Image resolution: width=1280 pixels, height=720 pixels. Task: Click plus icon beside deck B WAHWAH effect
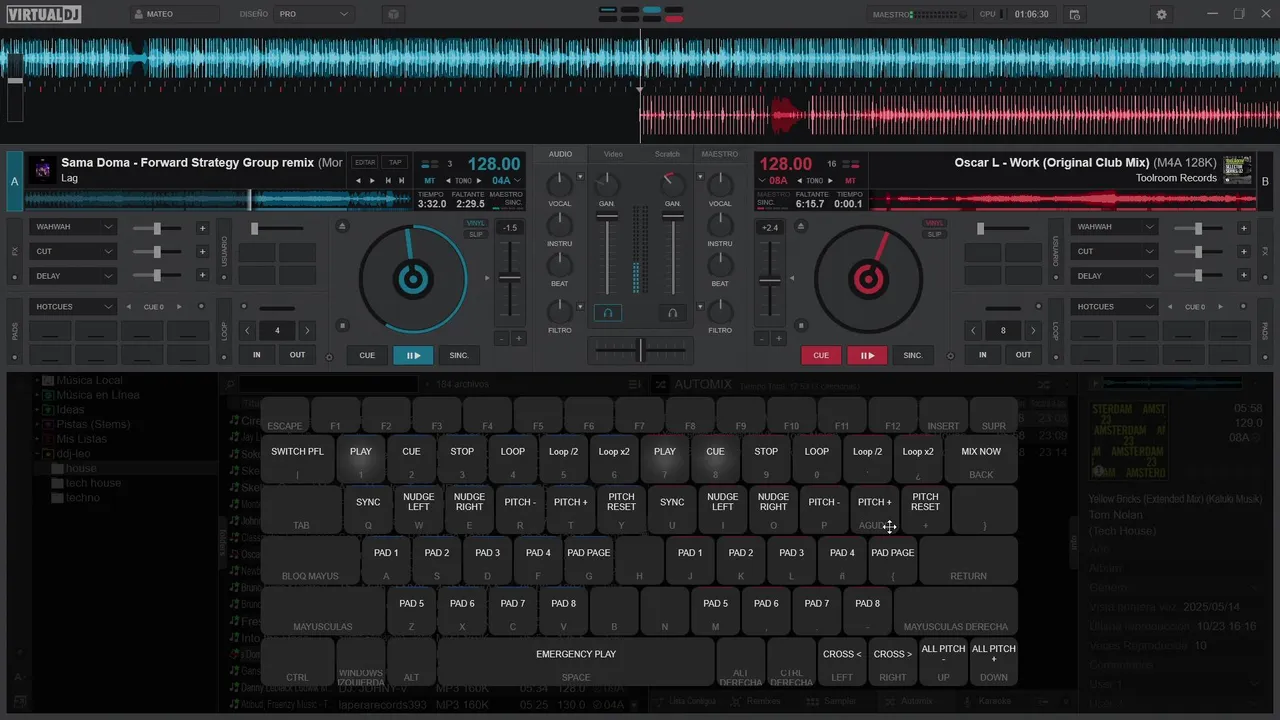click(1244, 228)
